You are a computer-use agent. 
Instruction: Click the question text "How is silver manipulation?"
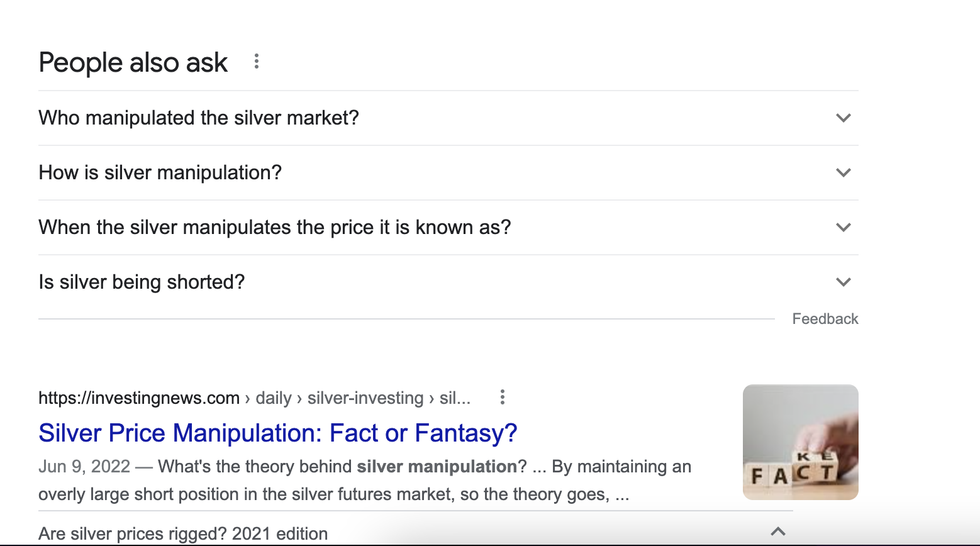pos(160,172)
